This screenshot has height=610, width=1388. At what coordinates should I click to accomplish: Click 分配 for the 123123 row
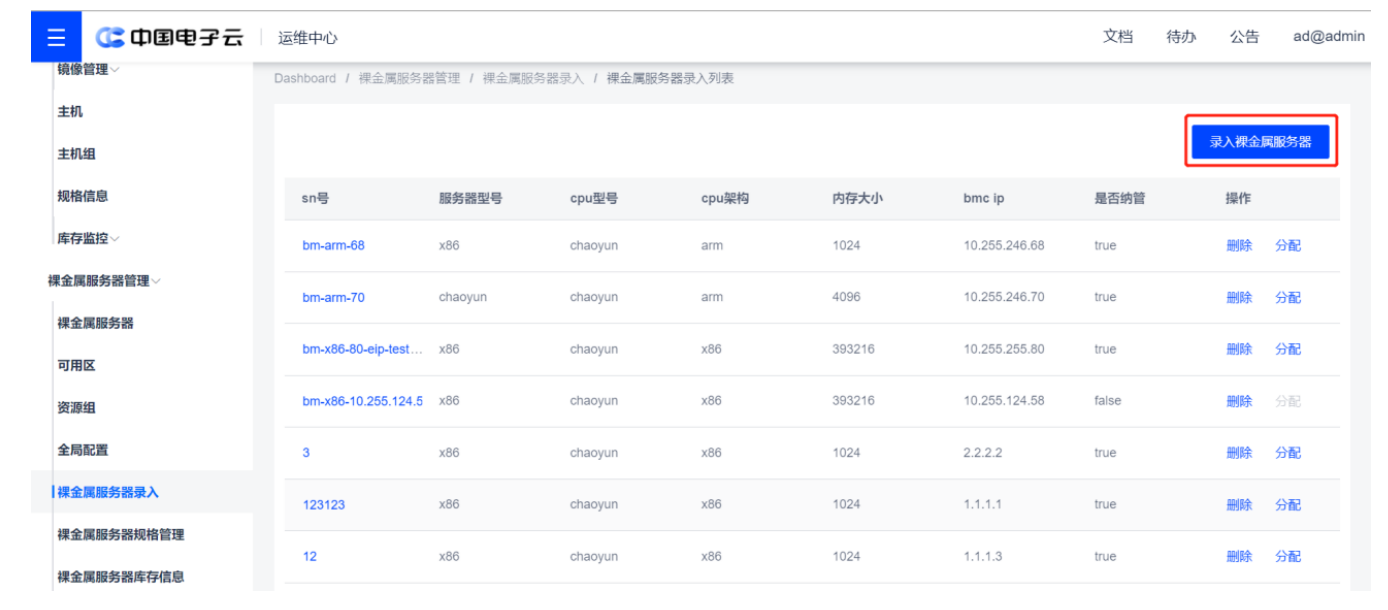[1288, 505]
